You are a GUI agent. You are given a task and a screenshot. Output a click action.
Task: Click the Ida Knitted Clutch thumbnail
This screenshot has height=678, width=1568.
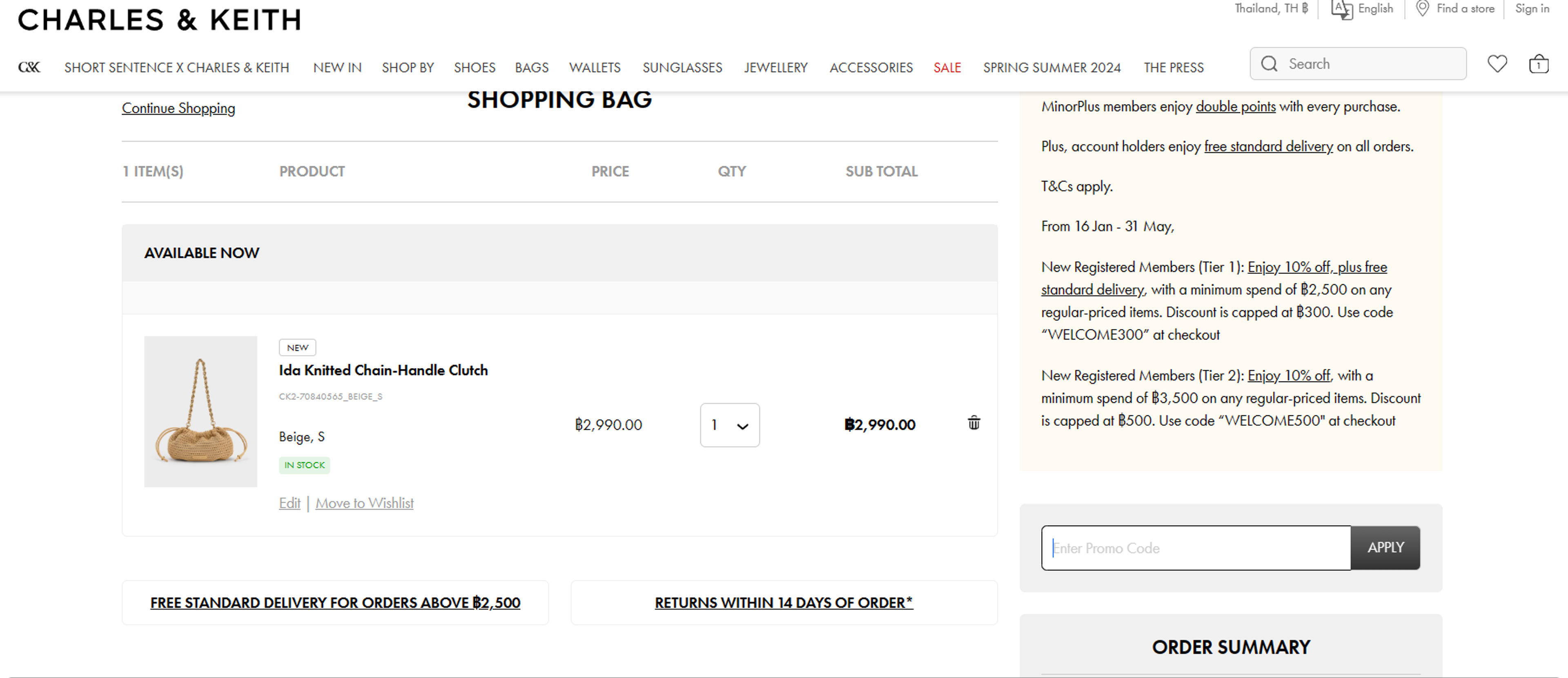[200, 411]
